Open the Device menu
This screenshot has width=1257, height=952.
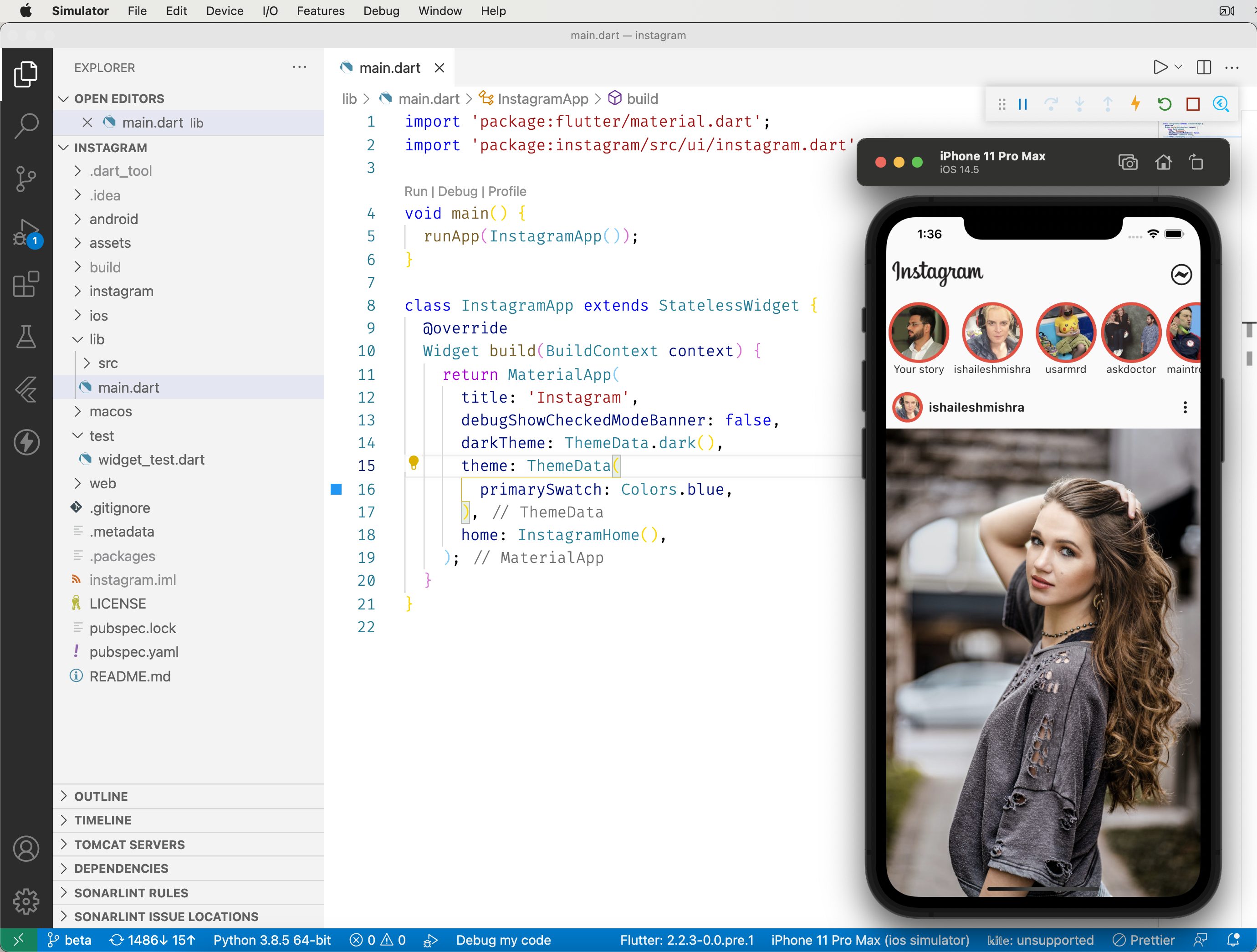point(225,11)
